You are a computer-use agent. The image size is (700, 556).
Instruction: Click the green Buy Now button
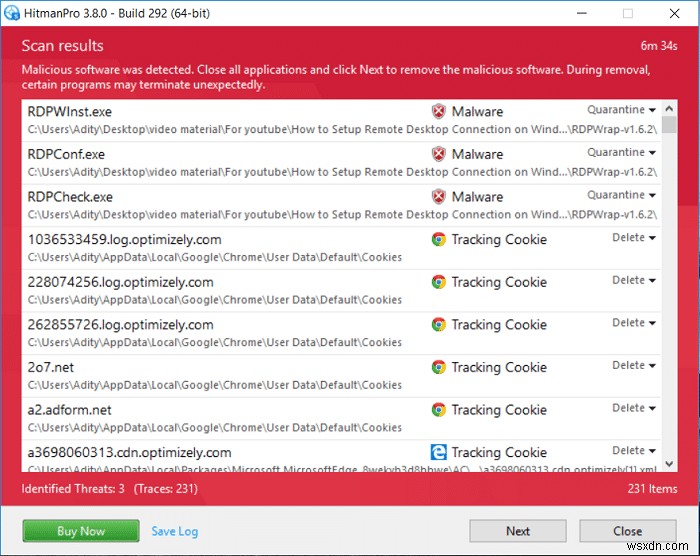(x=81, y=531)
